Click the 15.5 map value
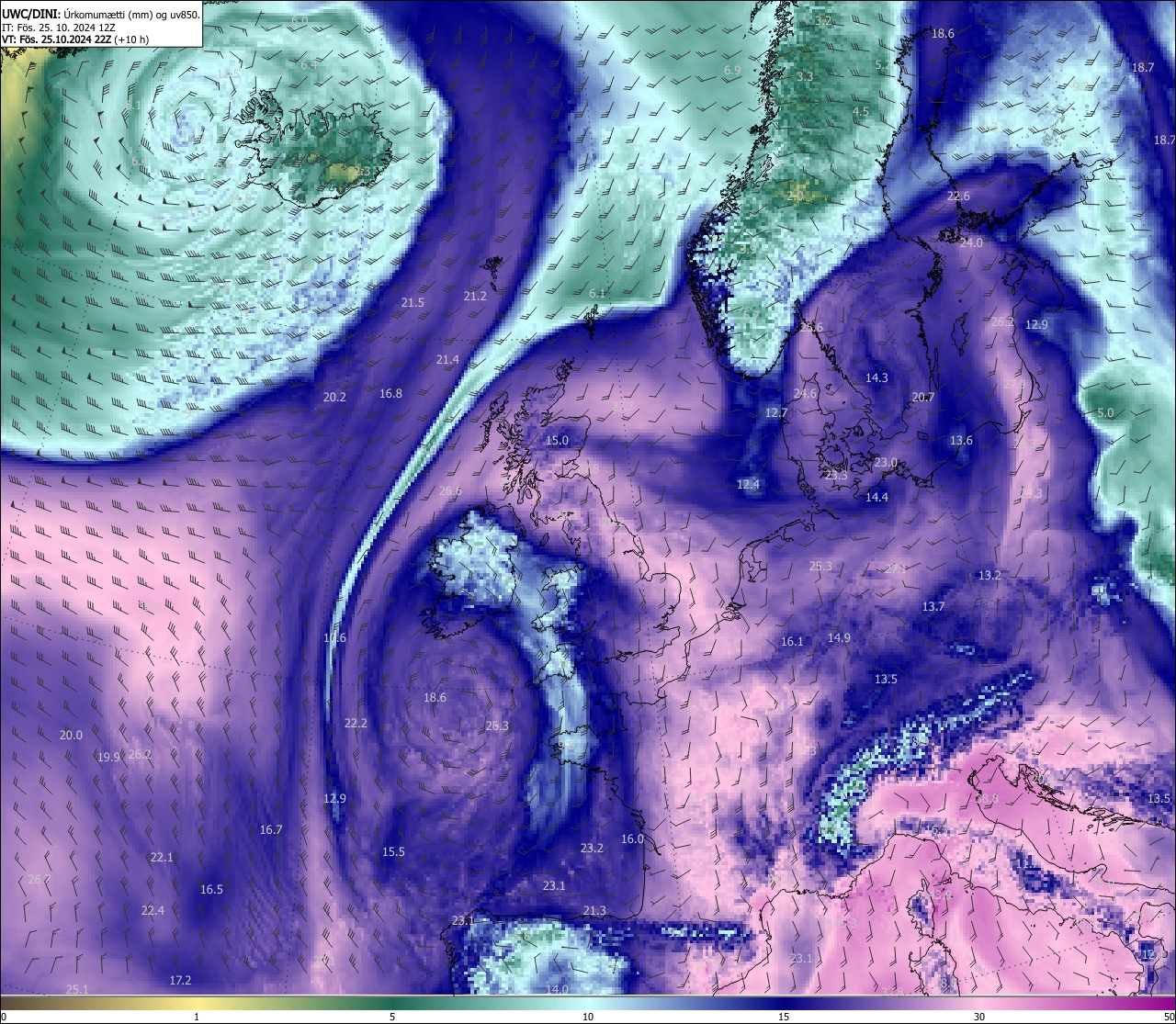This screenshot has width=1176, height=1024. pyautogui.click(x=393, y=852)
